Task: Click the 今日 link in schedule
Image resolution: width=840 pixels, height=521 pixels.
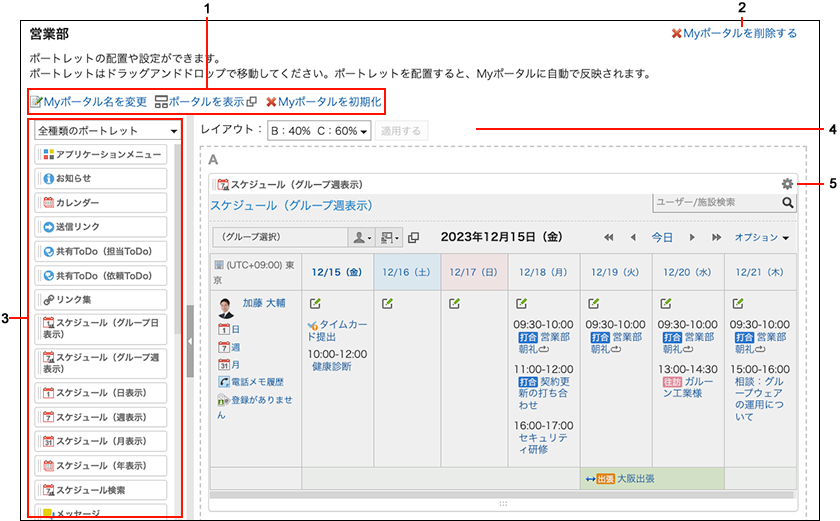Action: pyautogui.click(x=662, y=238)
